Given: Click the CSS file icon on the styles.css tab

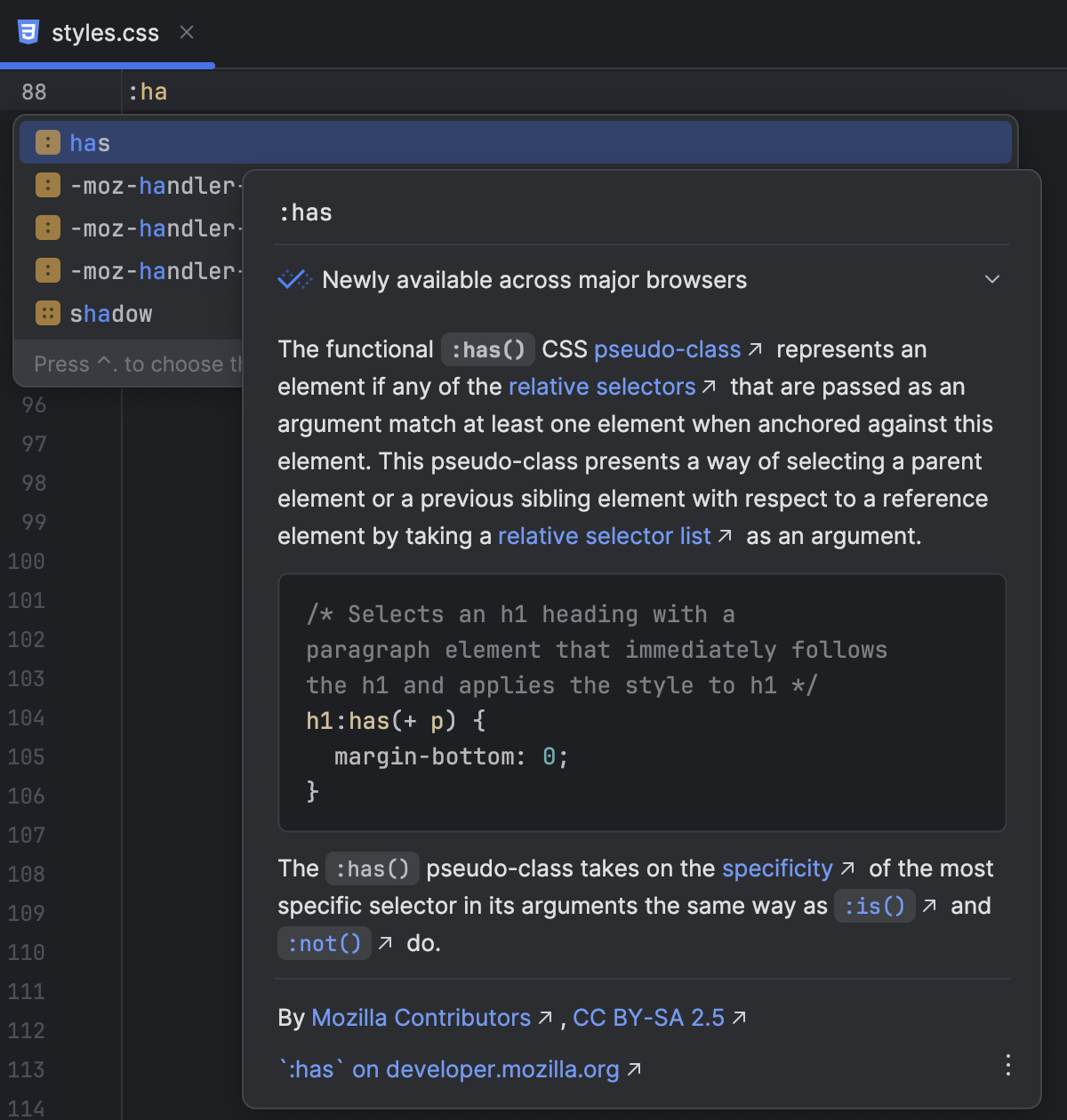Looking at the screenshot, I should click(28, 32).
